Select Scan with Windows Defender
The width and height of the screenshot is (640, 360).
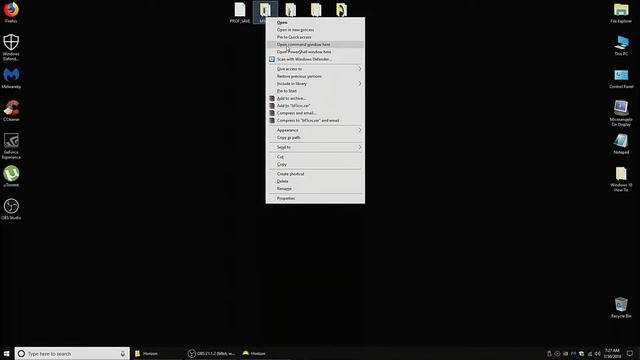click(315, 59)
